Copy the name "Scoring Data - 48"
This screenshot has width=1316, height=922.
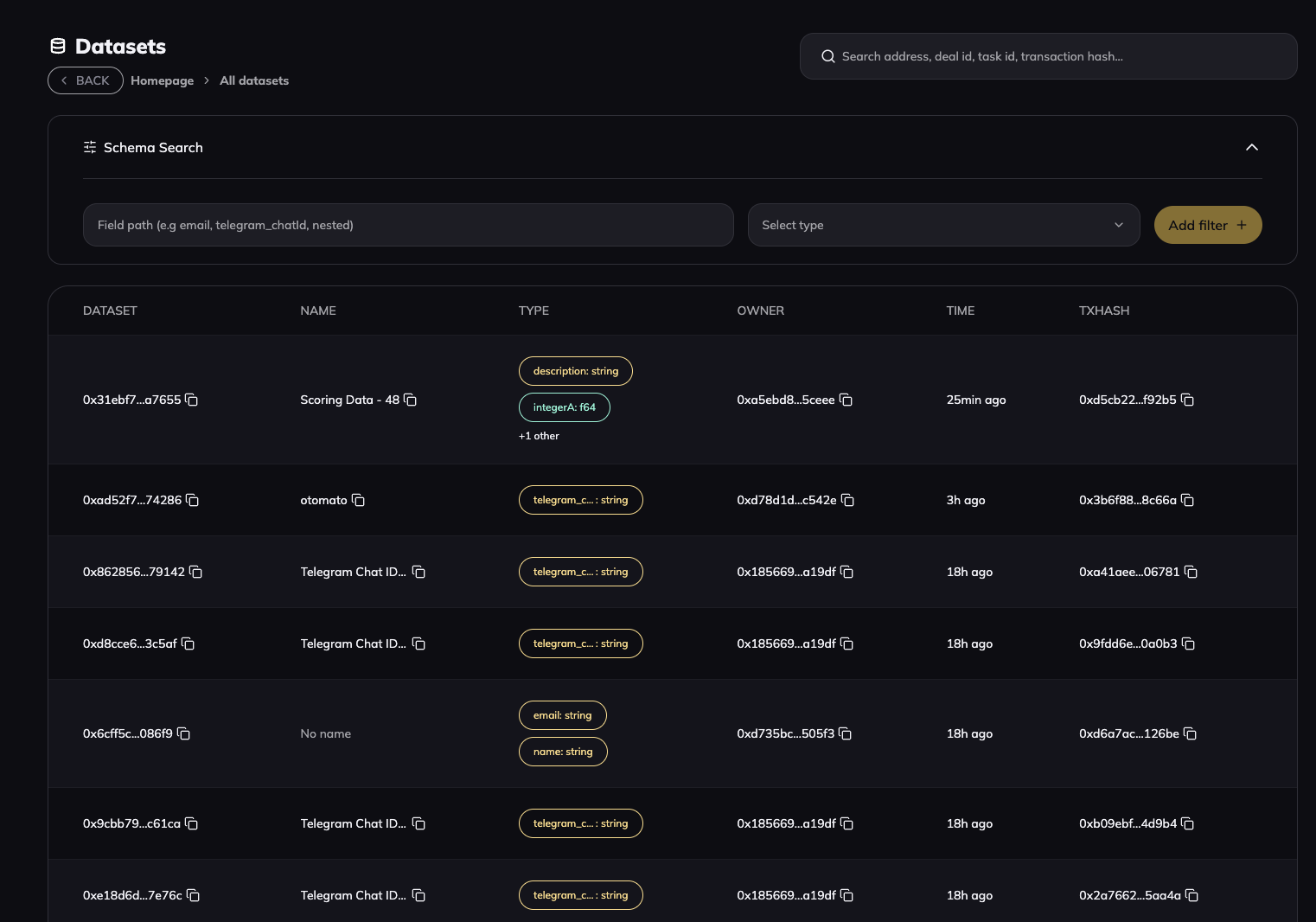pos(410,400)
